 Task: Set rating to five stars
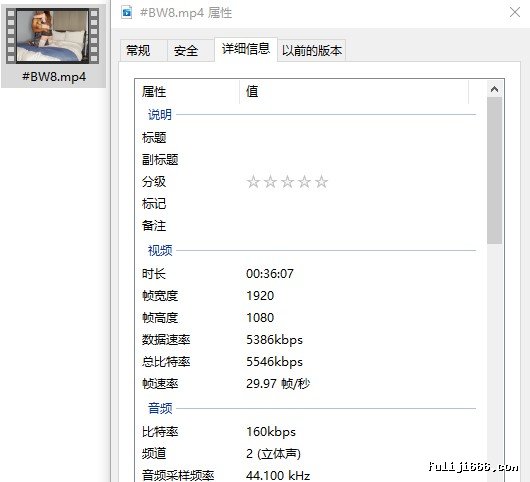(321, 182)
